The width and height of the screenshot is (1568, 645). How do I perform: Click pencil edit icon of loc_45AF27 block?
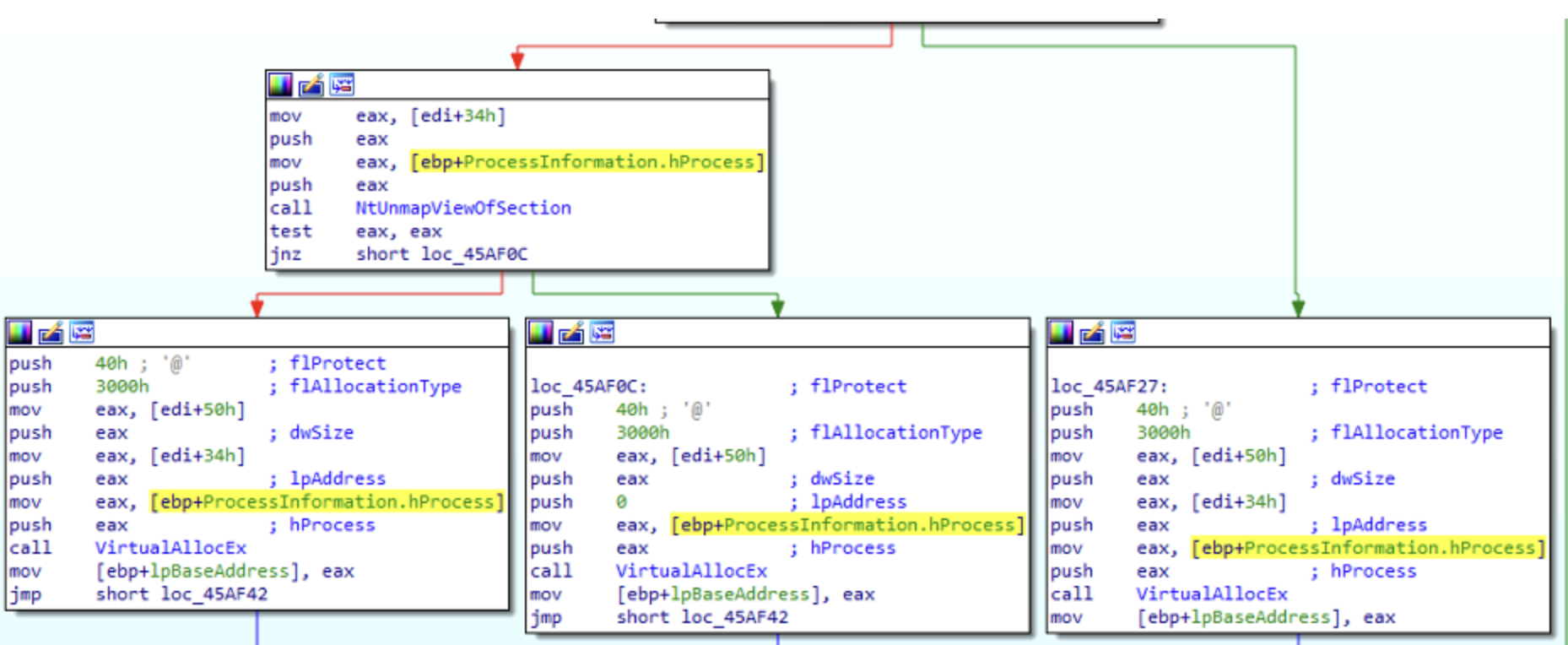(x=1091, y=333)
